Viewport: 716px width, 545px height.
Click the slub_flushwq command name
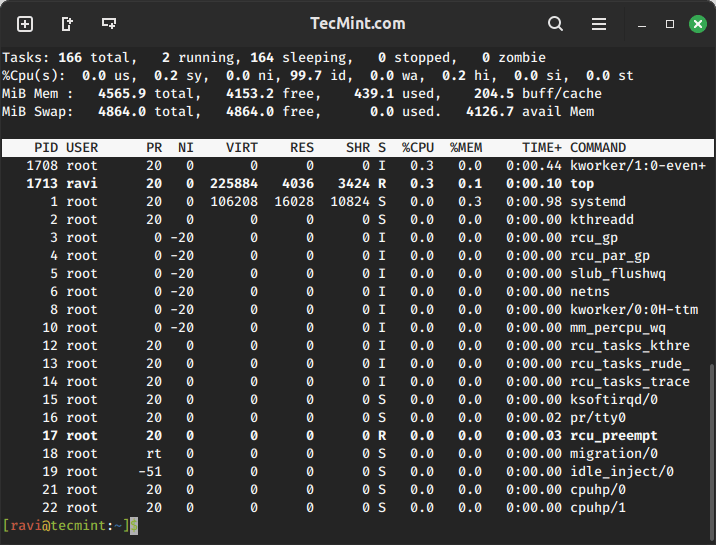tap(618, 274)
